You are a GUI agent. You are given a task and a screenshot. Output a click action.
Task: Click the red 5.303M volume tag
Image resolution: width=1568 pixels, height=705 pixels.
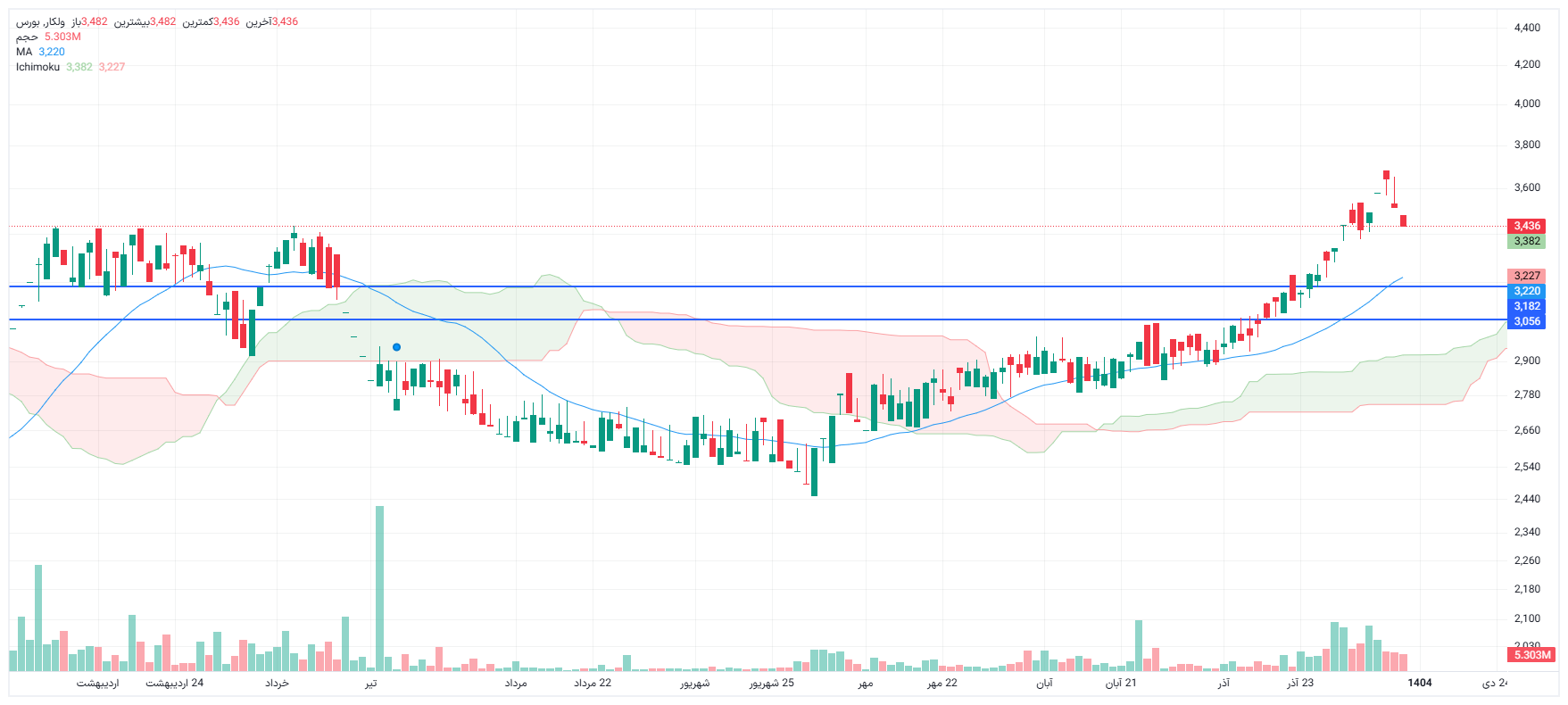tap(1531, 655)
